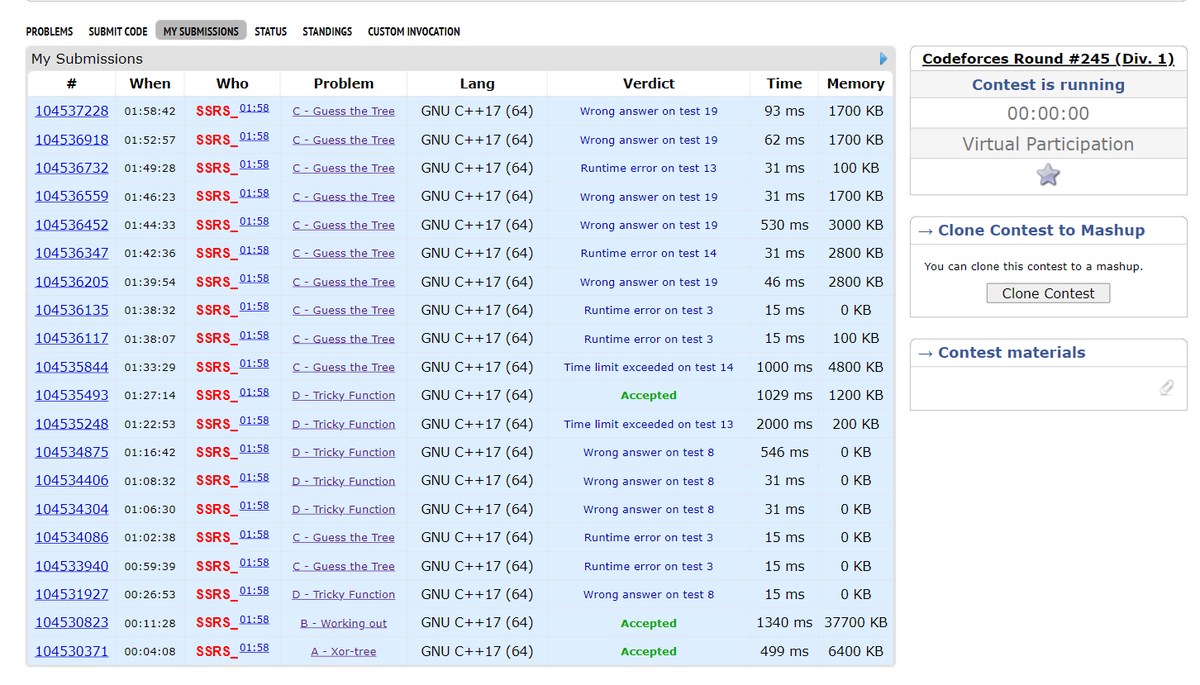
Task: Click Accepted verdict for D - Tricky Function
Action: tap(648, 395)
